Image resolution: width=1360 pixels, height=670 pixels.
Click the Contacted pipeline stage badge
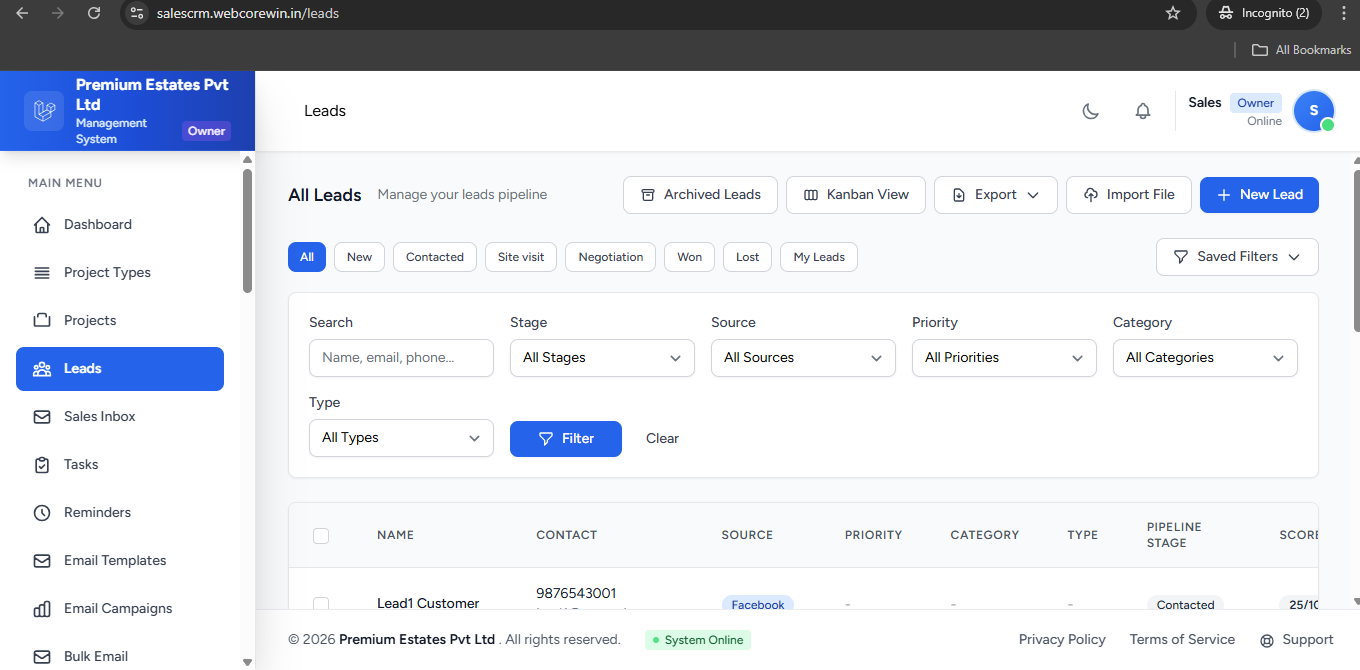[1185, 603]
